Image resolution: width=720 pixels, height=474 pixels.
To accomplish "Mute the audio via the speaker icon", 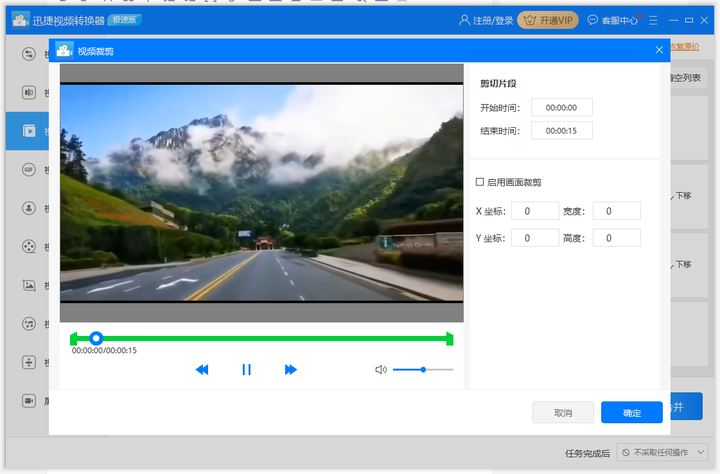I will click(x=381, y=370).
